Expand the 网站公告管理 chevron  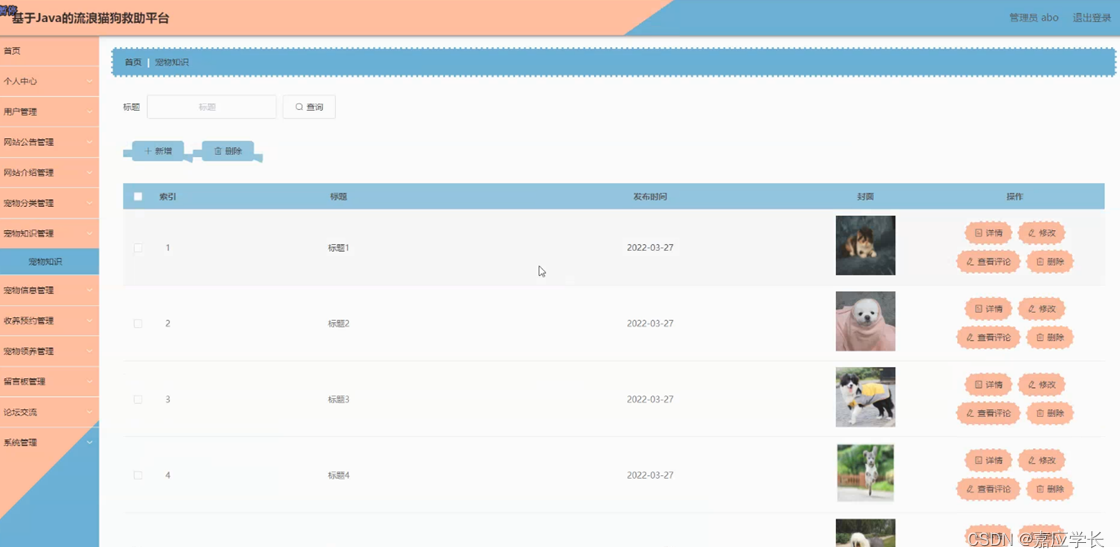89,142
